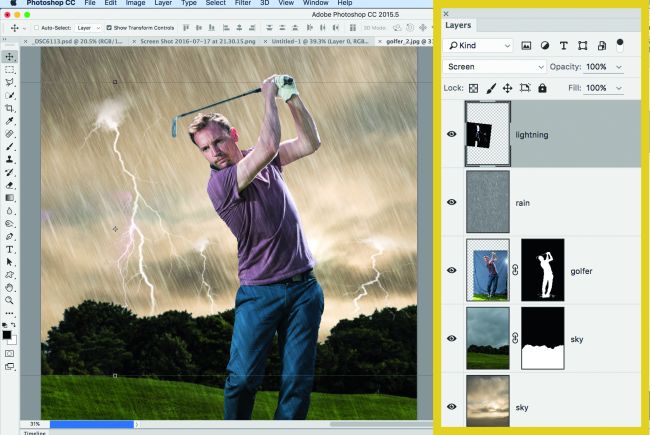Image resolution: width=650 pixels, height=435 pixels.
Task: Select the Lasso tool
Action: (9, 82)
